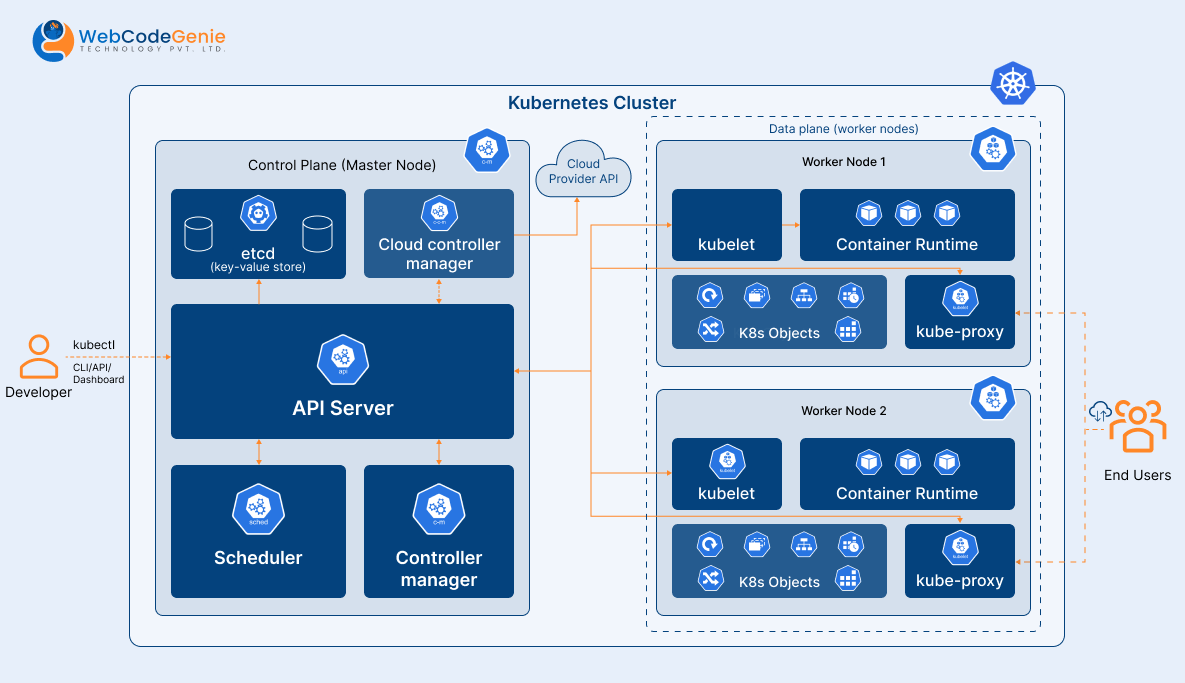
Task: Toggle the Worker Node 1 hexagon badge
Action: point(993,148)
